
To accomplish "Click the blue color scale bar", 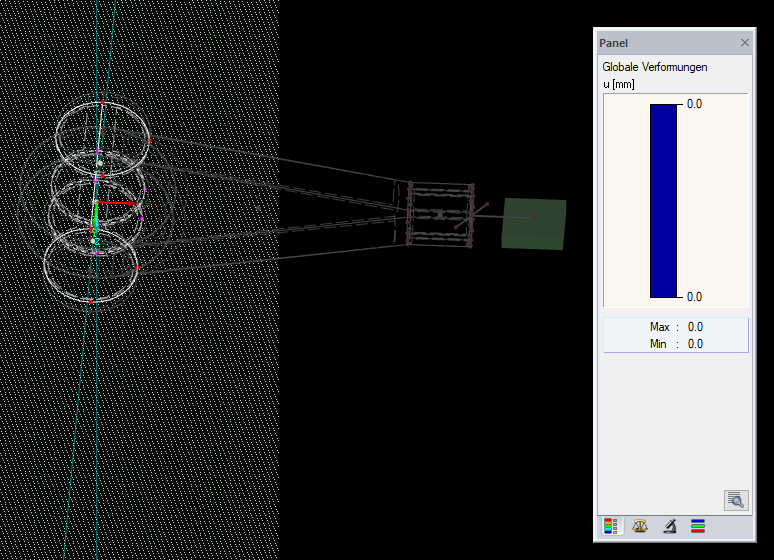I will [x=663, y=201].
